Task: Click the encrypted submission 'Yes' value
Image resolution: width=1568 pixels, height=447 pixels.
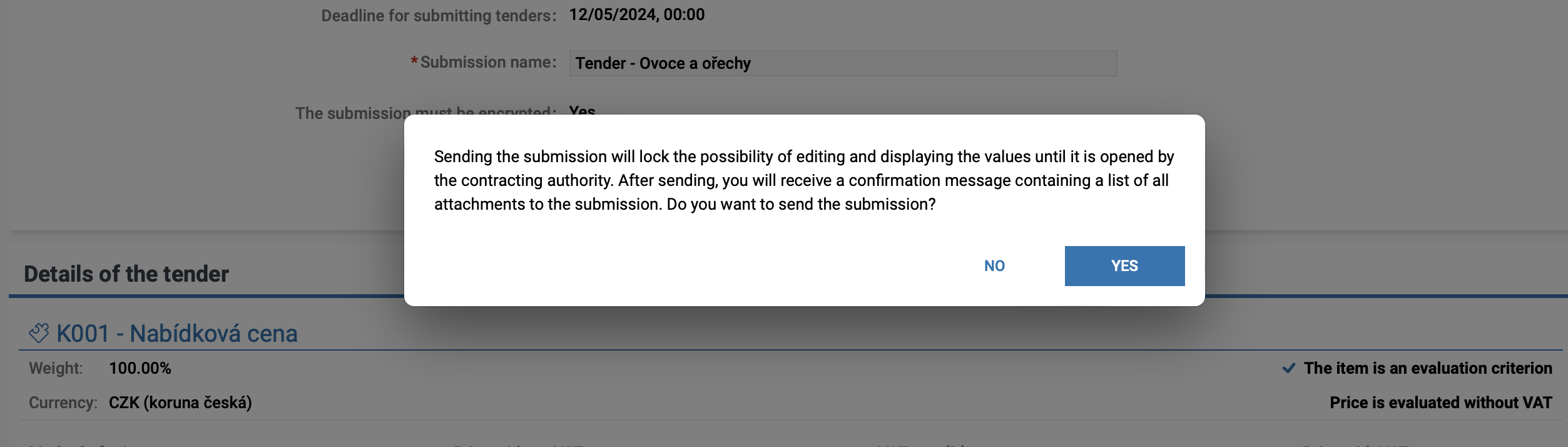Action: (582, 110)
